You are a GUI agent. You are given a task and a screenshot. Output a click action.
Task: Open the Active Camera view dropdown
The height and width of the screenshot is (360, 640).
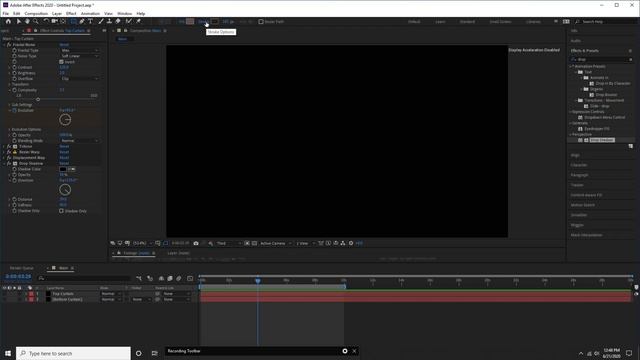276,243
